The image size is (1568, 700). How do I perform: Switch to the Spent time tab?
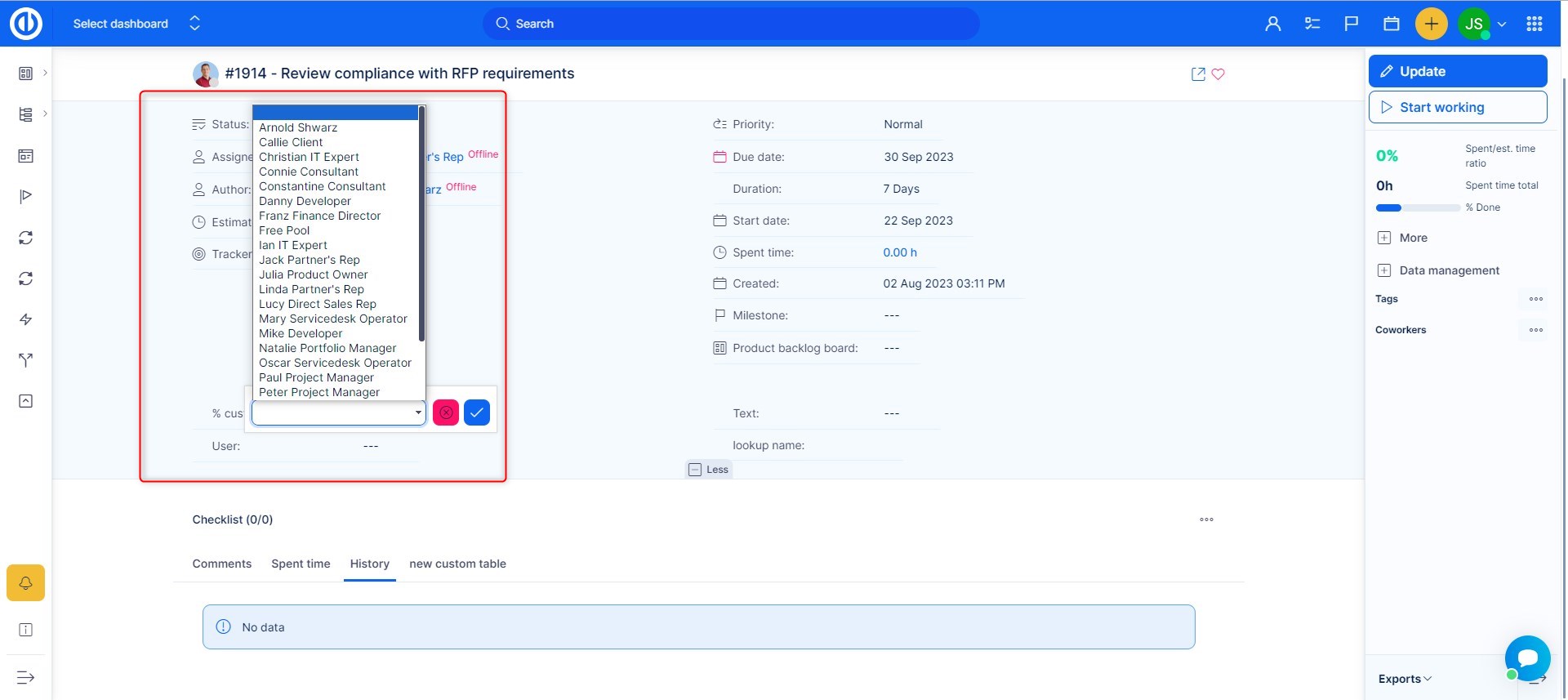point(301,564)
